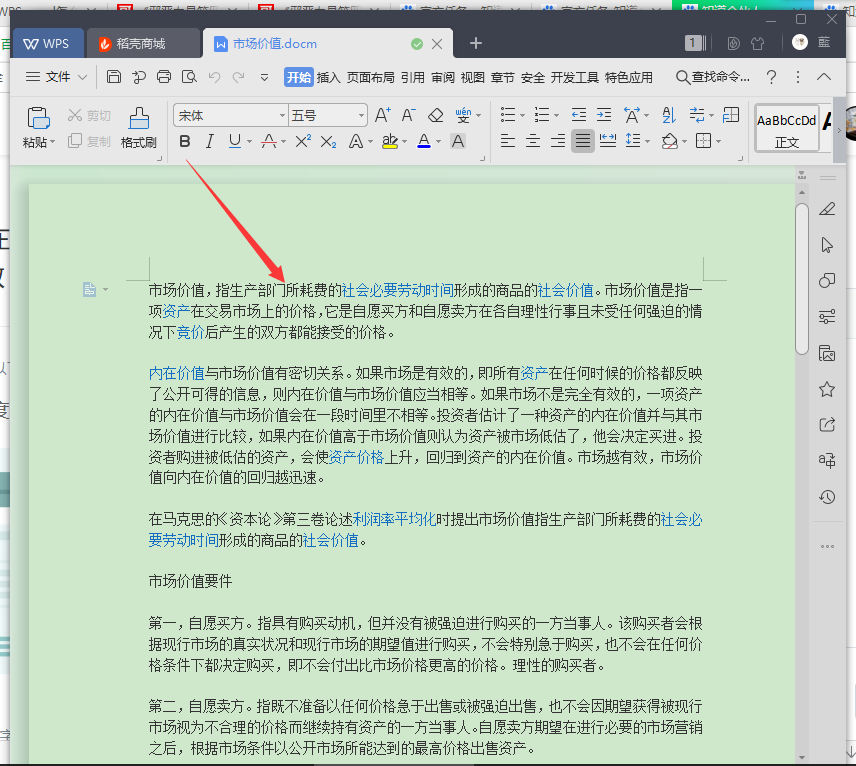Viewport: 856px width, 766px height.
Task: Open the 审阅 ribbon tab
Action: tap(443, 78)
